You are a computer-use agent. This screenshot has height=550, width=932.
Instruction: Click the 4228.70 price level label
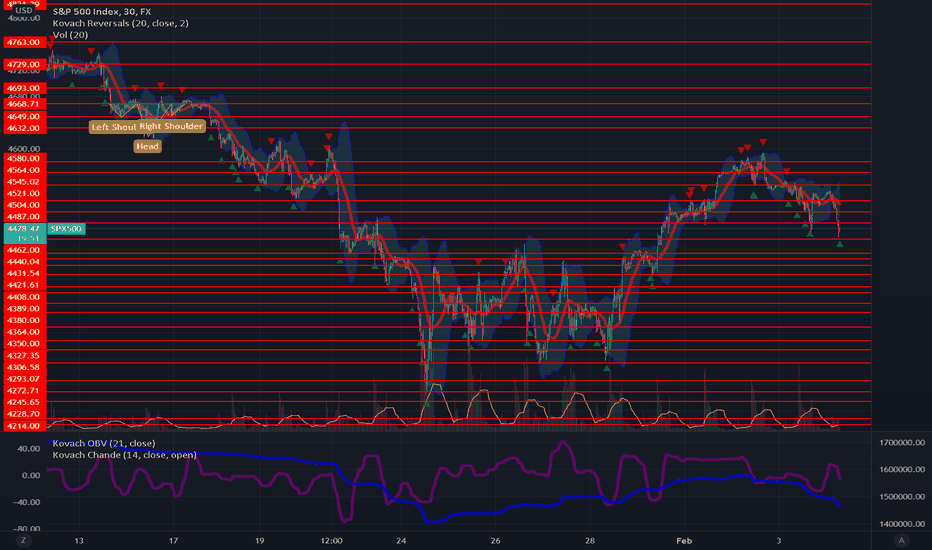pyautogui.click(x=24, y=414)
